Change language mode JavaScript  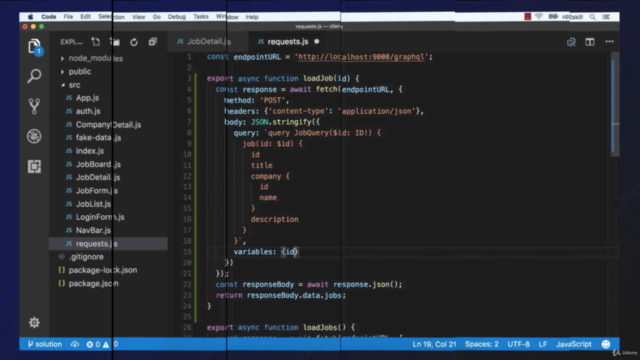(573, 344)
